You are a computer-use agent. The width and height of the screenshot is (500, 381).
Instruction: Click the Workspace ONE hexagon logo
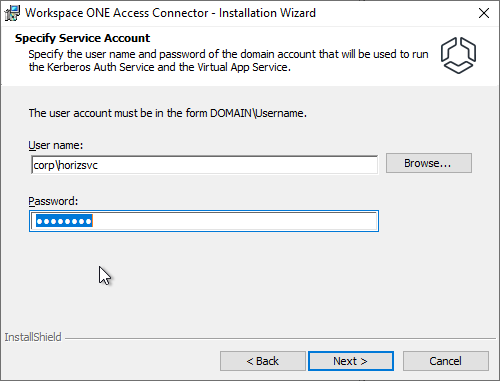click(458, 55)
